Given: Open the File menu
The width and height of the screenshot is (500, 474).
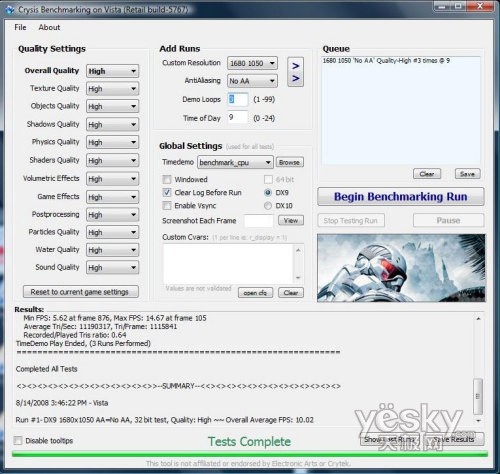Looking at the screenshot, I should tap(20, 27).
